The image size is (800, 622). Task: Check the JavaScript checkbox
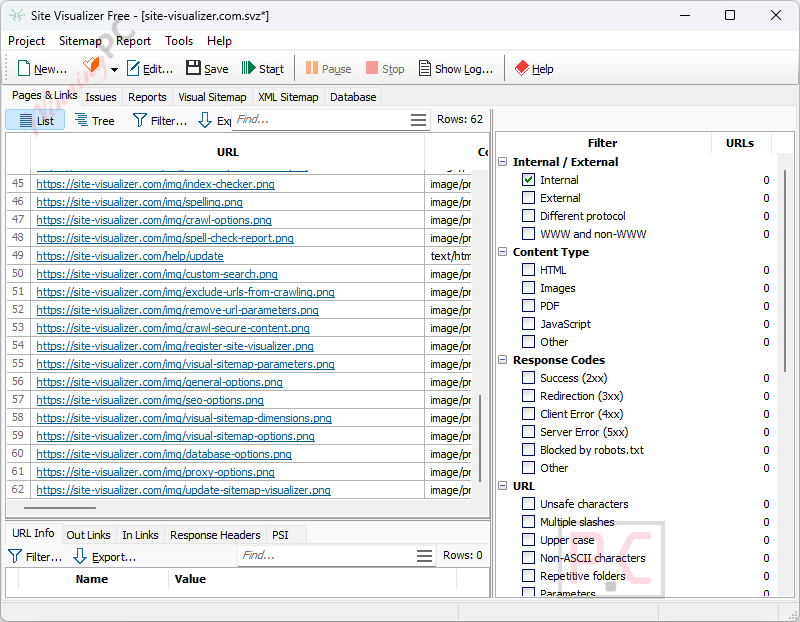tap(529, 324)
